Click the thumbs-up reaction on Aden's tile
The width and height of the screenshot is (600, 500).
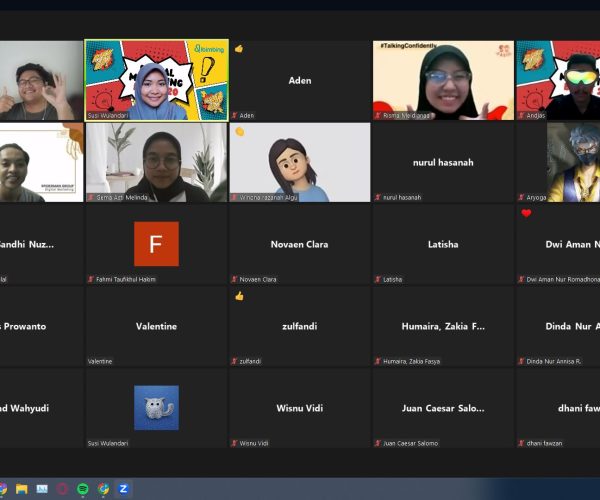point(239,49)
